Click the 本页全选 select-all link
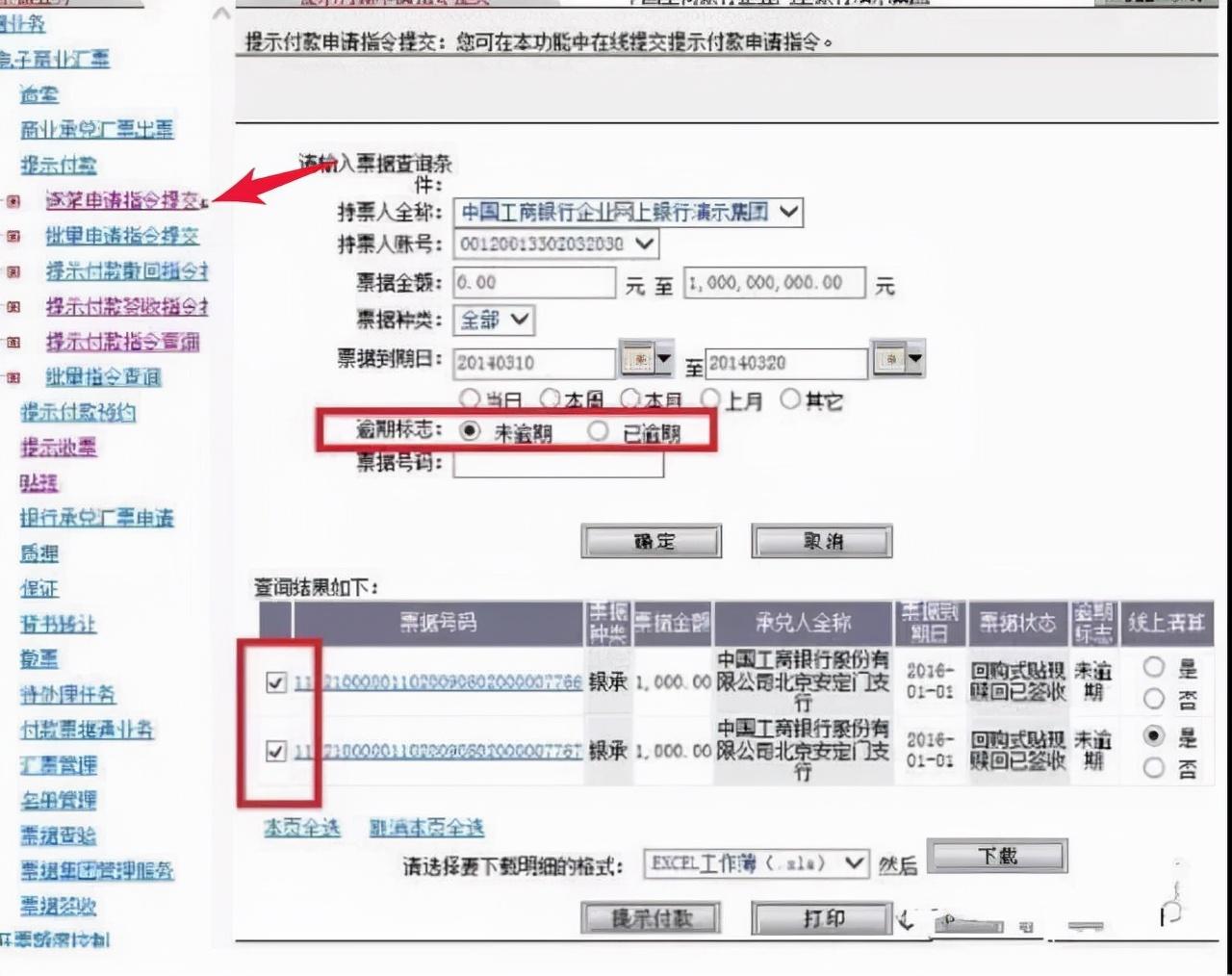The image size is (1232, 976). tap(301, 827)
